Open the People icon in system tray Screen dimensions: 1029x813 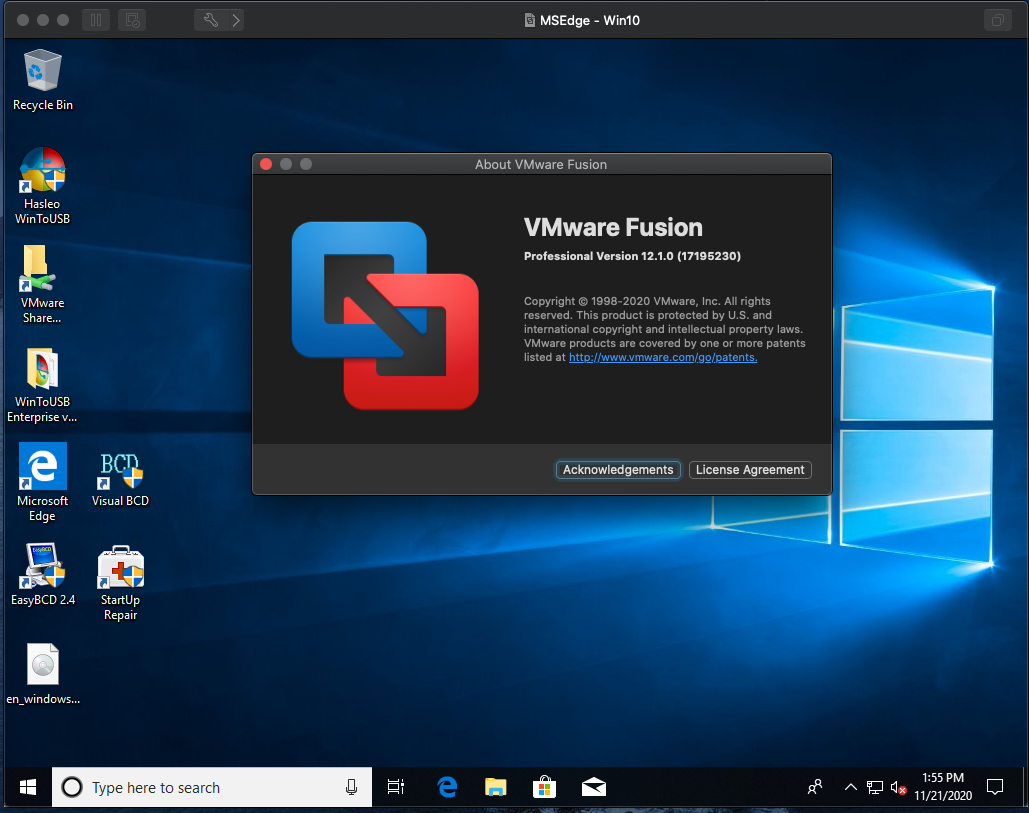[x=815, y=787]
